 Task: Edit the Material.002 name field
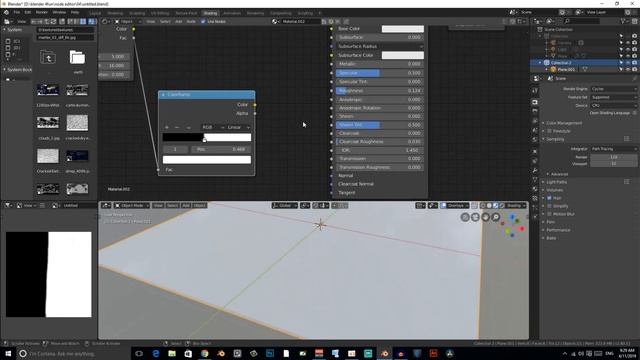click(x=301, y=21)
